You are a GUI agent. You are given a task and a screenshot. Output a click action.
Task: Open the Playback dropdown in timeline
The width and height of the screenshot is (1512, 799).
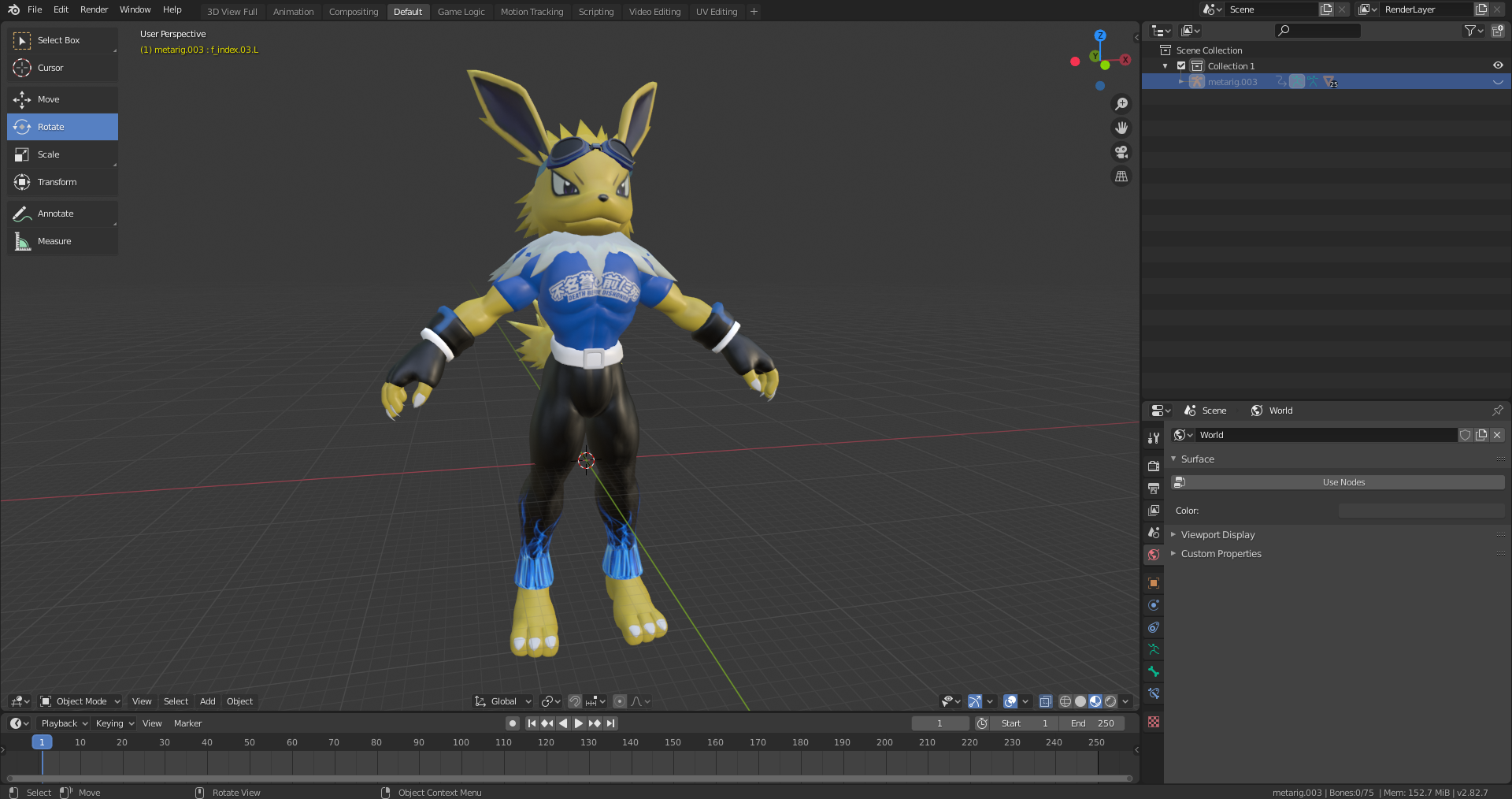[x=64, y=723]
